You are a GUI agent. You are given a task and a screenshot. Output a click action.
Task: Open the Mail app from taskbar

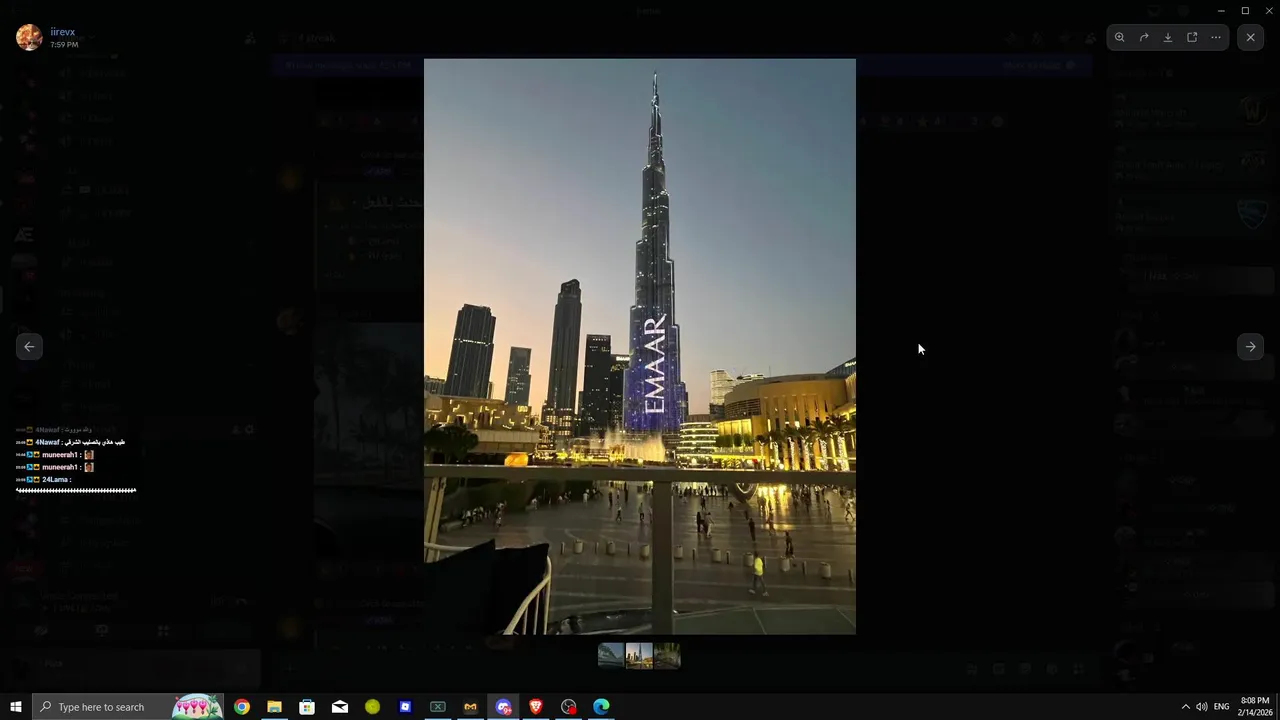pos(340,707)
